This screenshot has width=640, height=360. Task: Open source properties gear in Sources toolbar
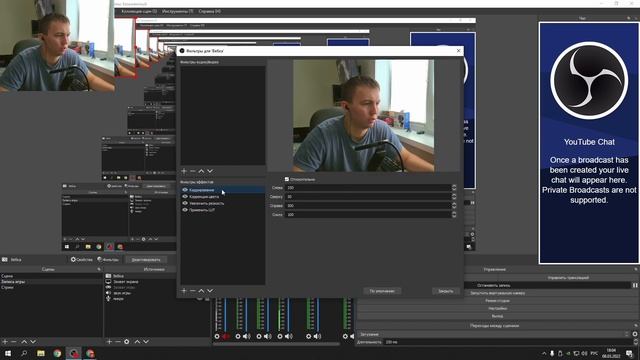[127, 341]
